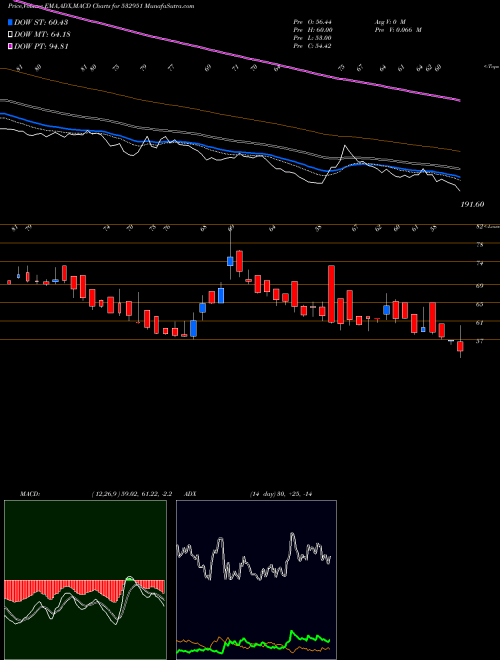Click the white DOW MT legend swatch
Screen dimensions: 500x660
[x=11, y=35]
